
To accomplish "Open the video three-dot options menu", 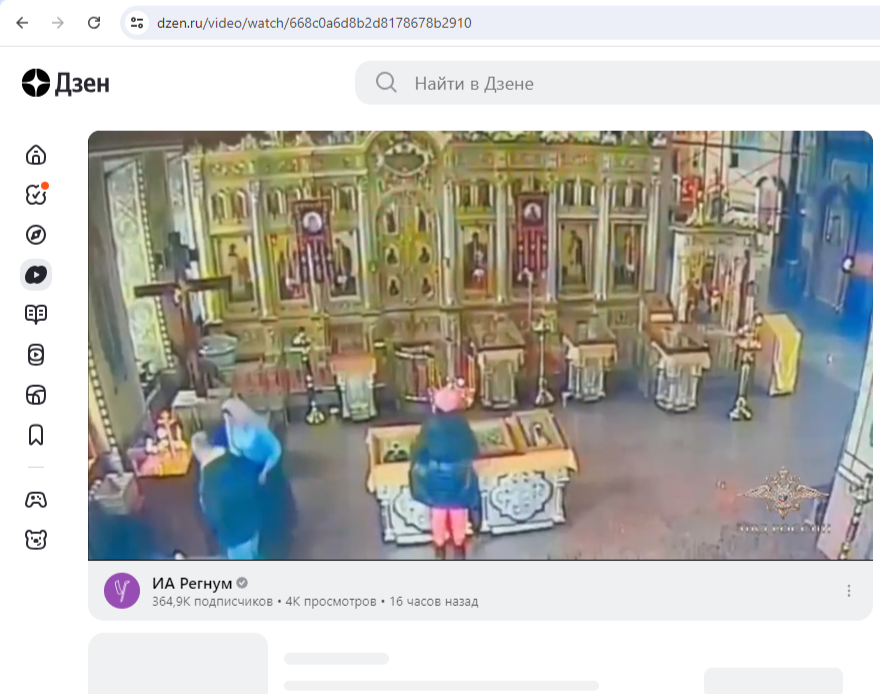I will coord(849,591).
